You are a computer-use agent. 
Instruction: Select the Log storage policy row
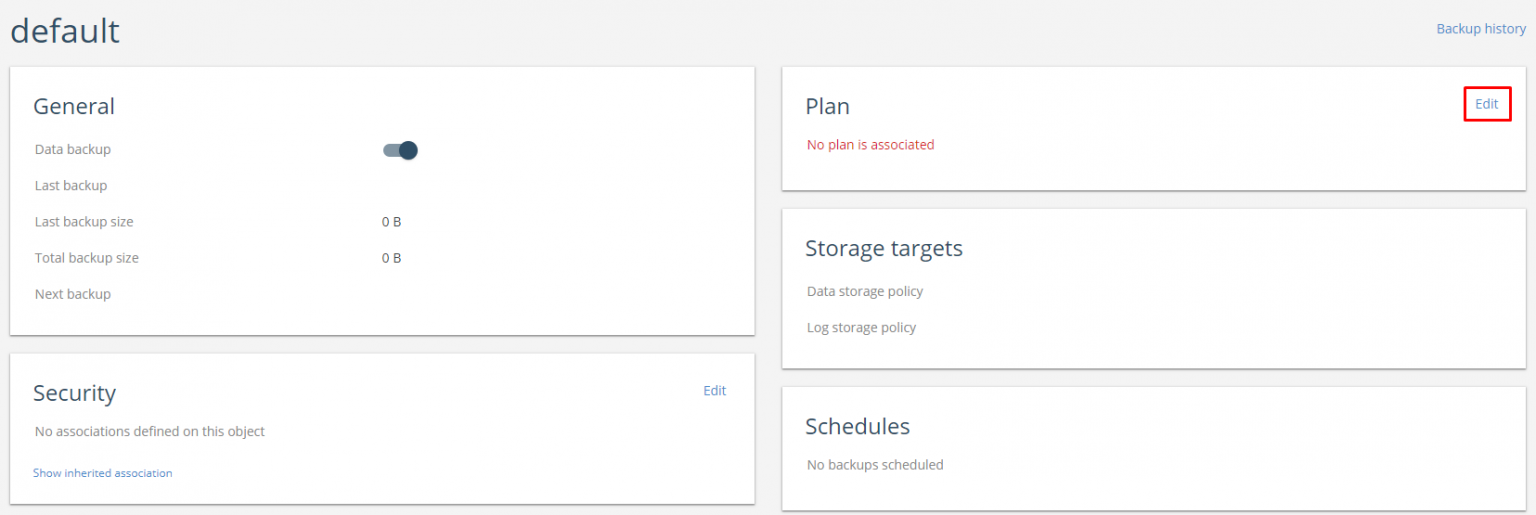[x=861, y=327]
